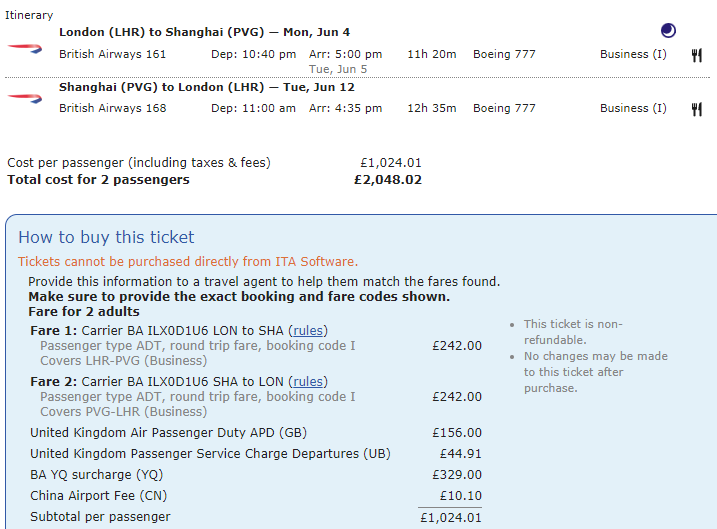Open the rules link for Fare 1
The width and height of the screenshot is (717, 529).
[x=308, y=331]
